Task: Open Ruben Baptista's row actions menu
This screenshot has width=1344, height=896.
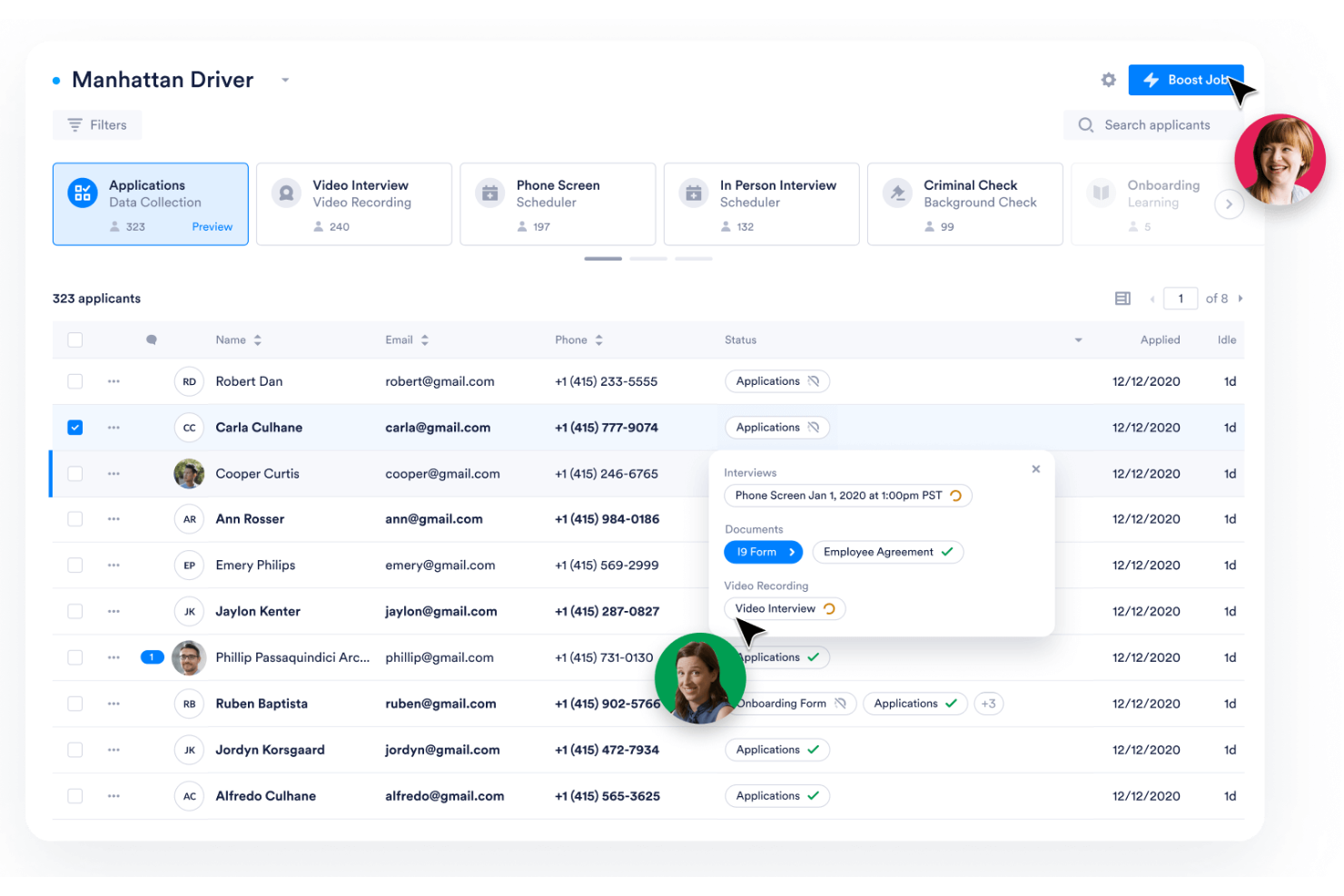Action: 114,704
